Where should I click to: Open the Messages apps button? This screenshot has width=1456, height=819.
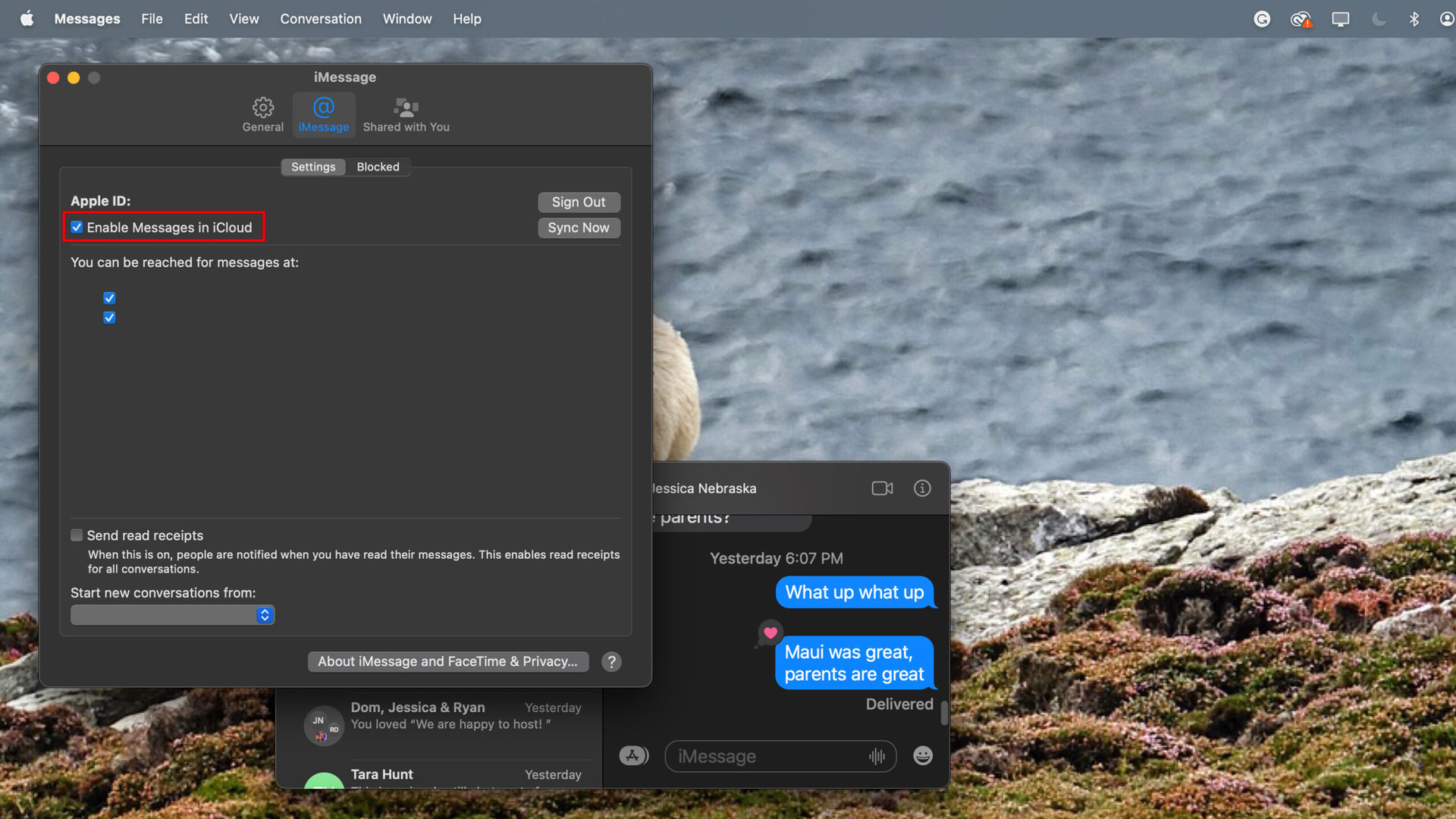pos(633,756)
